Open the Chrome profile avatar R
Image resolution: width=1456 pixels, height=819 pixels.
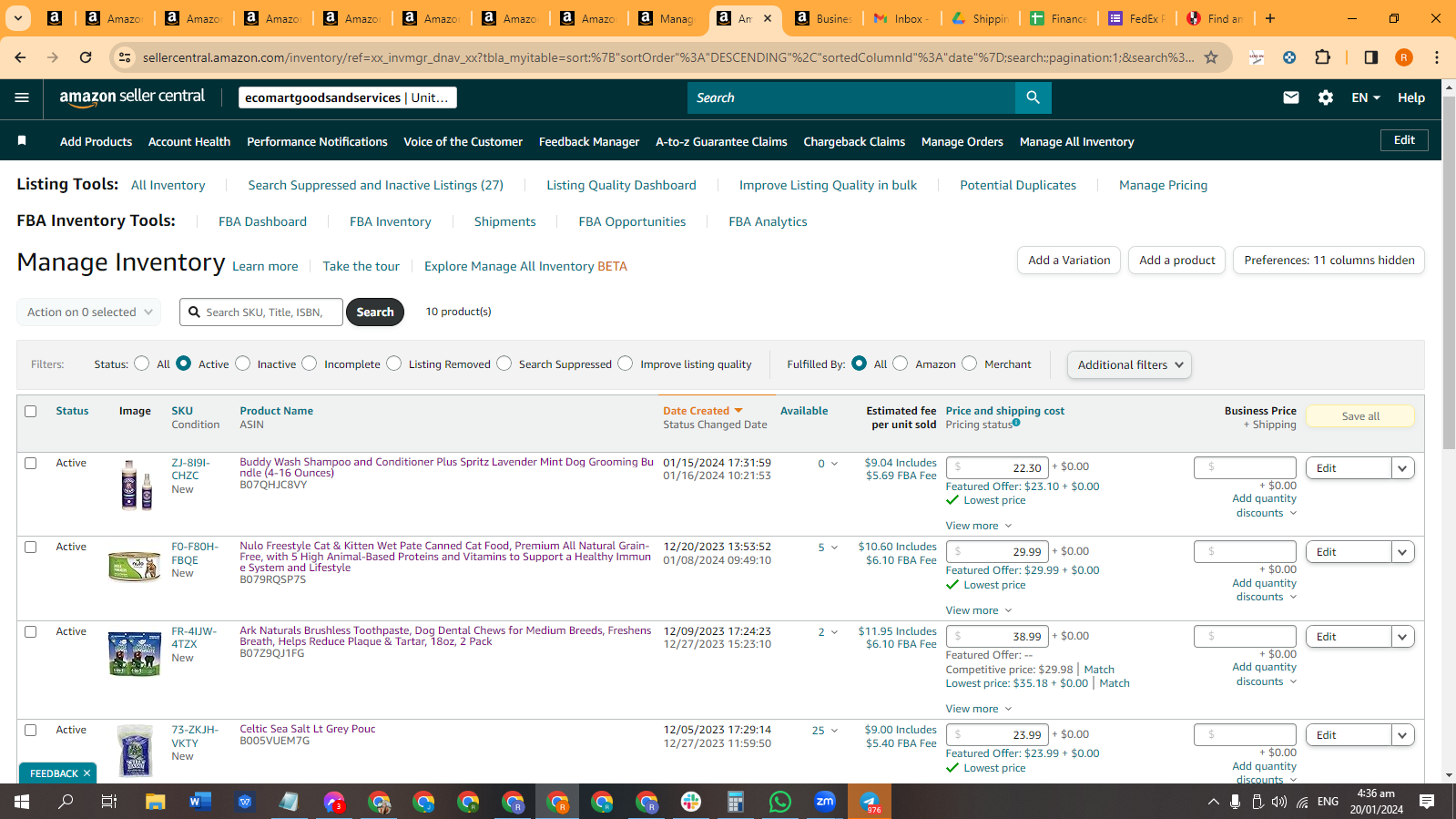(1404, 57)
